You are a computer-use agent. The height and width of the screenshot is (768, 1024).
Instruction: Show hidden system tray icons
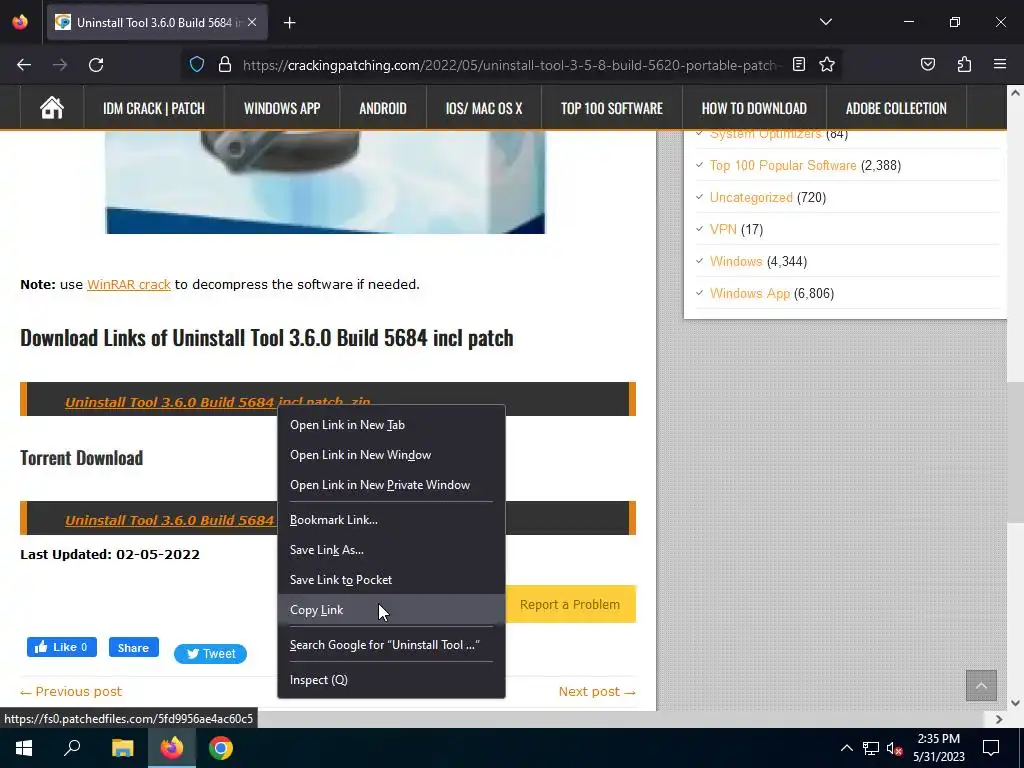click(x=846, y=748)
